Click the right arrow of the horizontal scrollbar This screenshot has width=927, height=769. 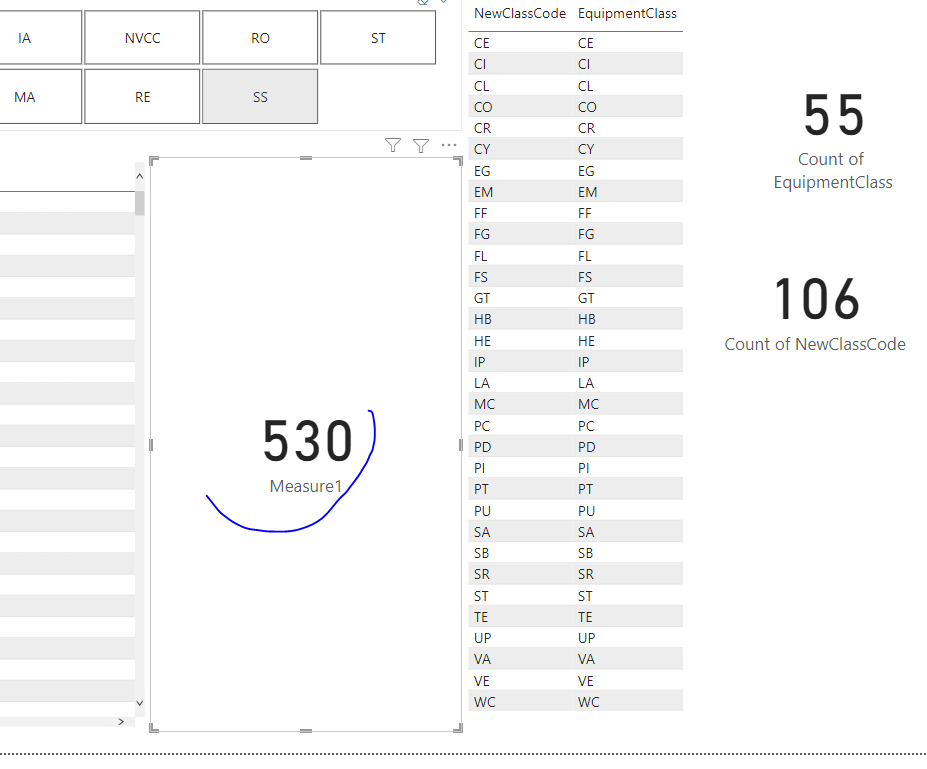(121, 722)
